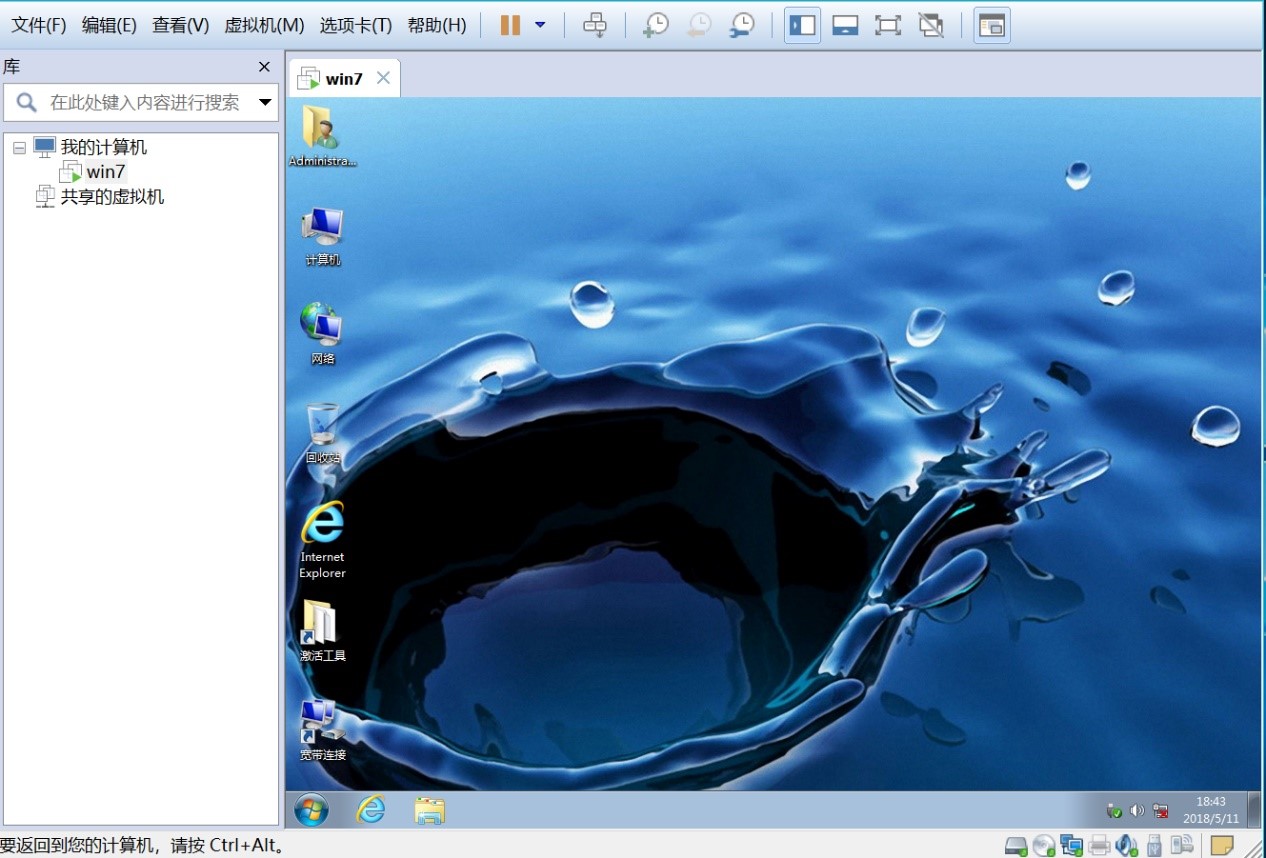Click the Show desktop button in guest taskbar
The height and width of the screenshot is (858, 1266).
click(x=1254, y=810)
